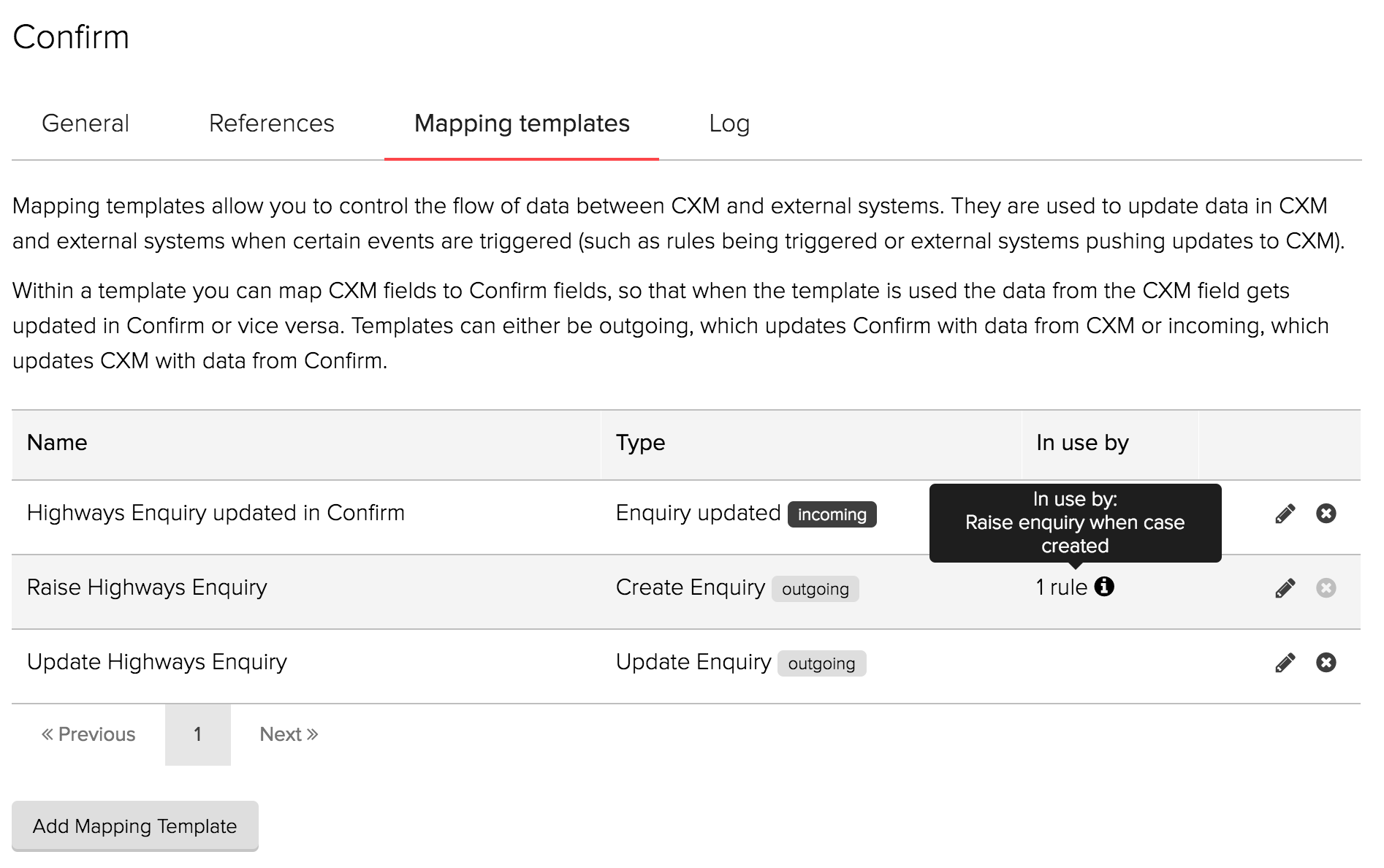The image size is (1384, 868).
Task: Click the 'Raise enquiry when case created' tooltip
Action: click(1075, 523)
